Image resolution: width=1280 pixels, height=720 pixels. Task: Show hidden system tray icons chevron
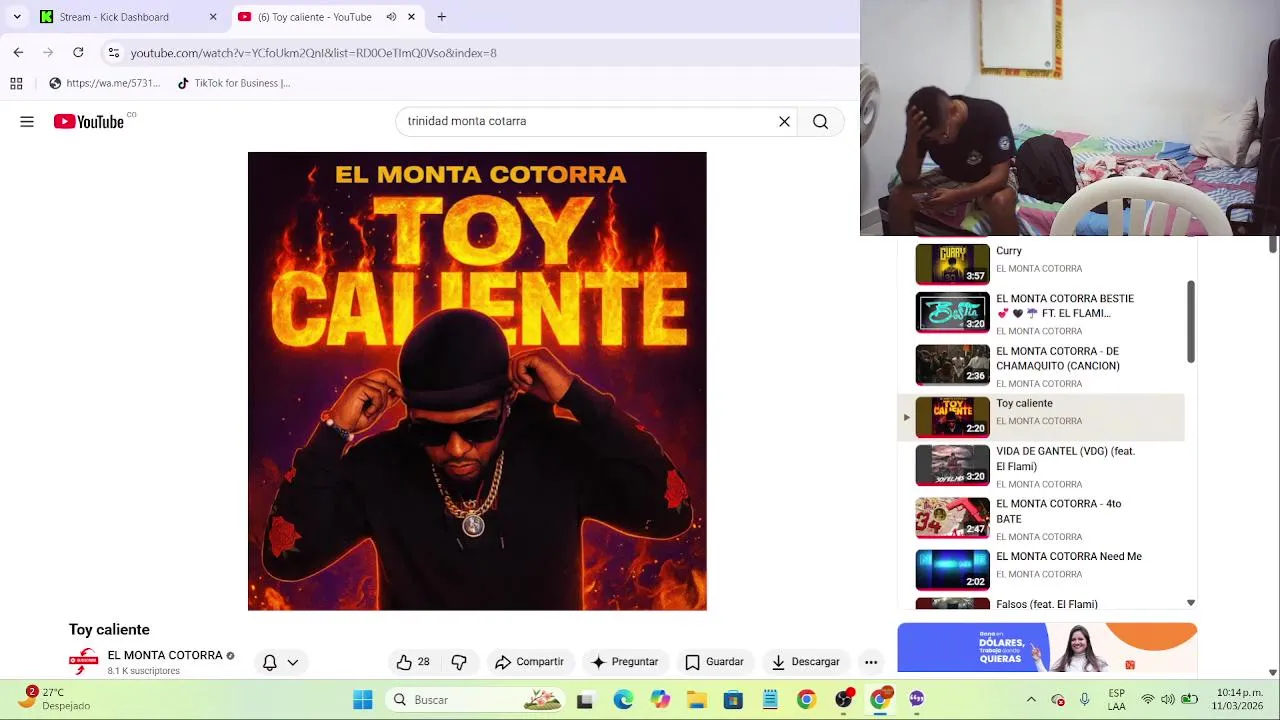(1031, 699)
